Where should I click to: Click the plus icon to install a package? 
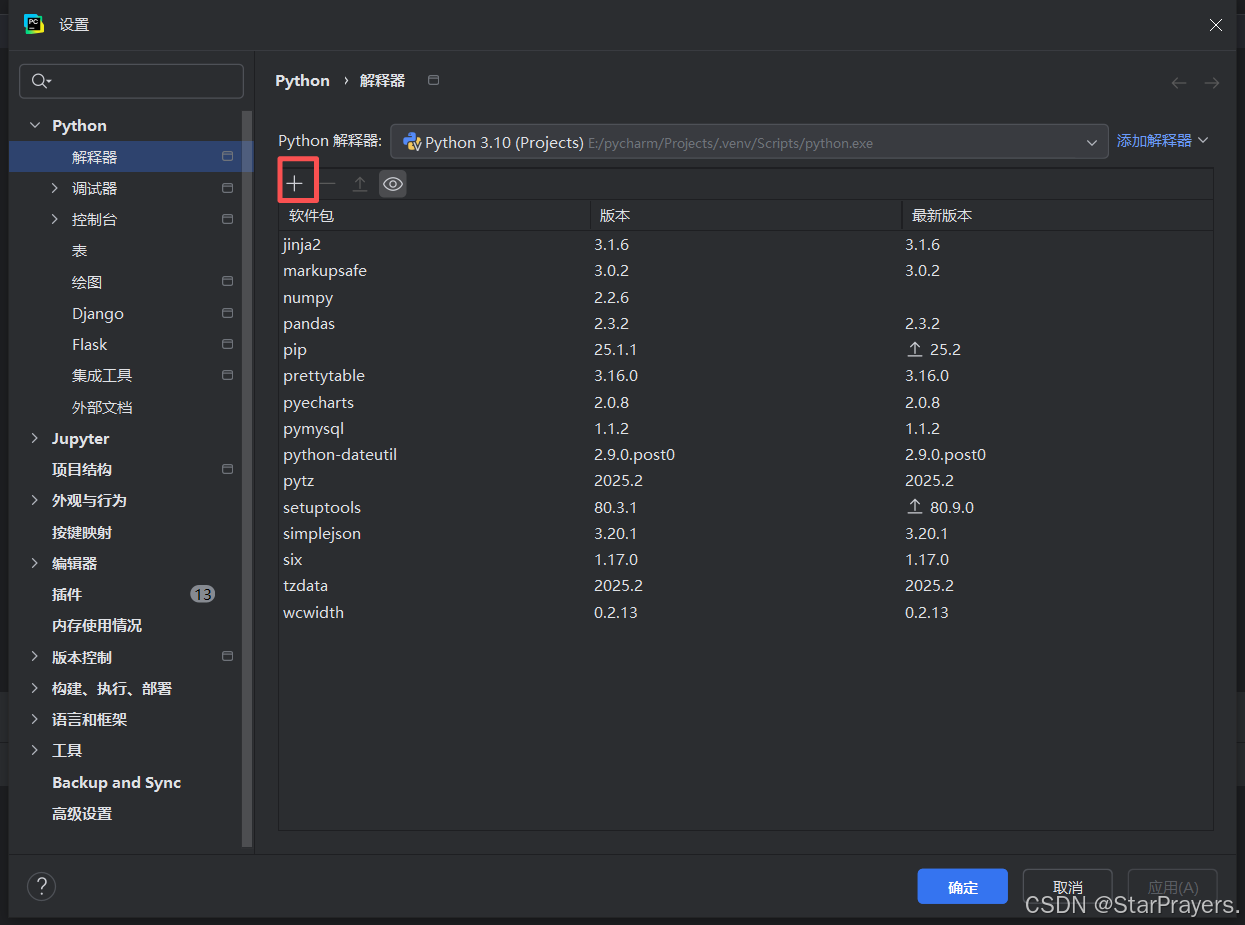click(x=295, y=184)
